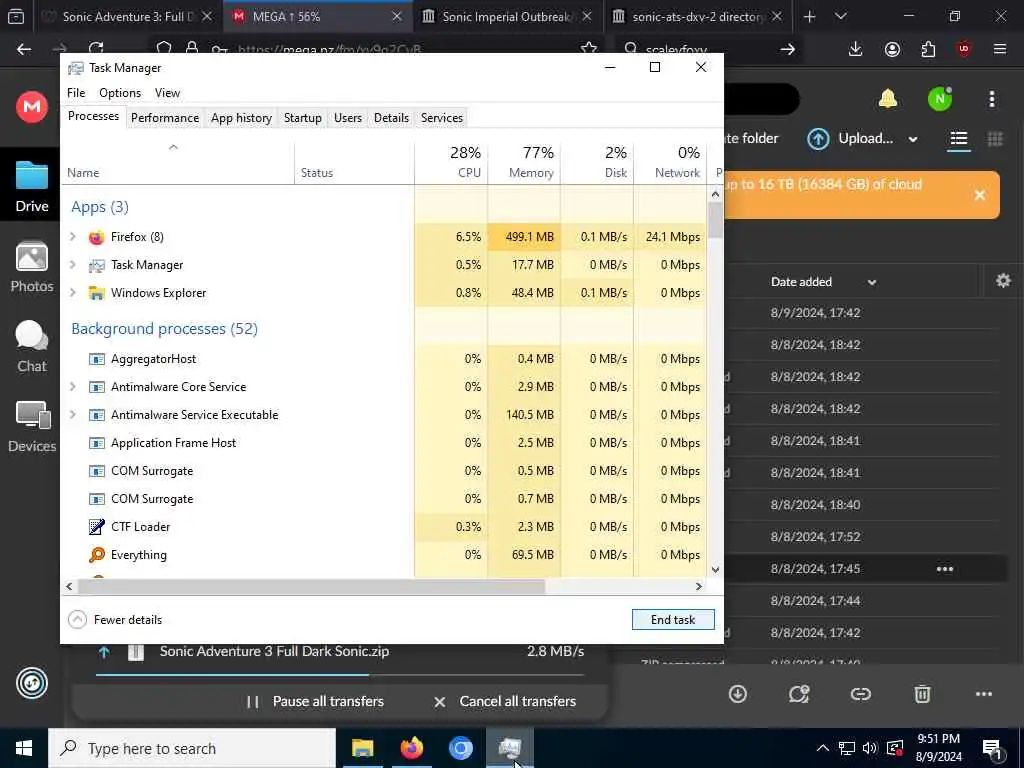
Task: Switch to the Startup tab
Action: [302, 118]
